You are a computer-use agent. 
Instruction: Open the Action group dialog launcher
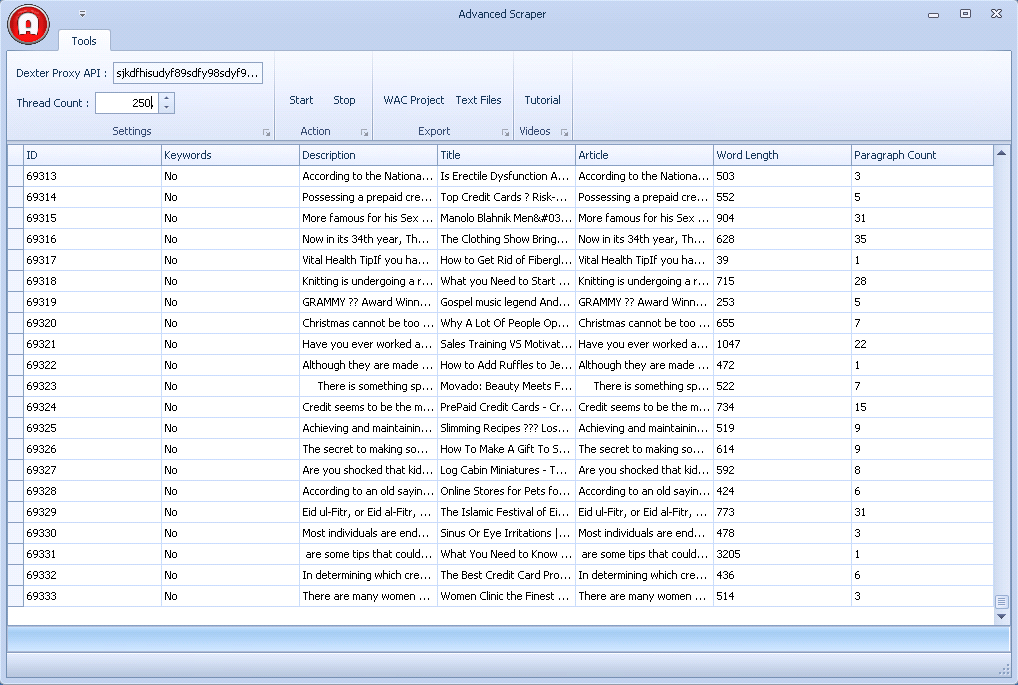[x=364, y=132]
